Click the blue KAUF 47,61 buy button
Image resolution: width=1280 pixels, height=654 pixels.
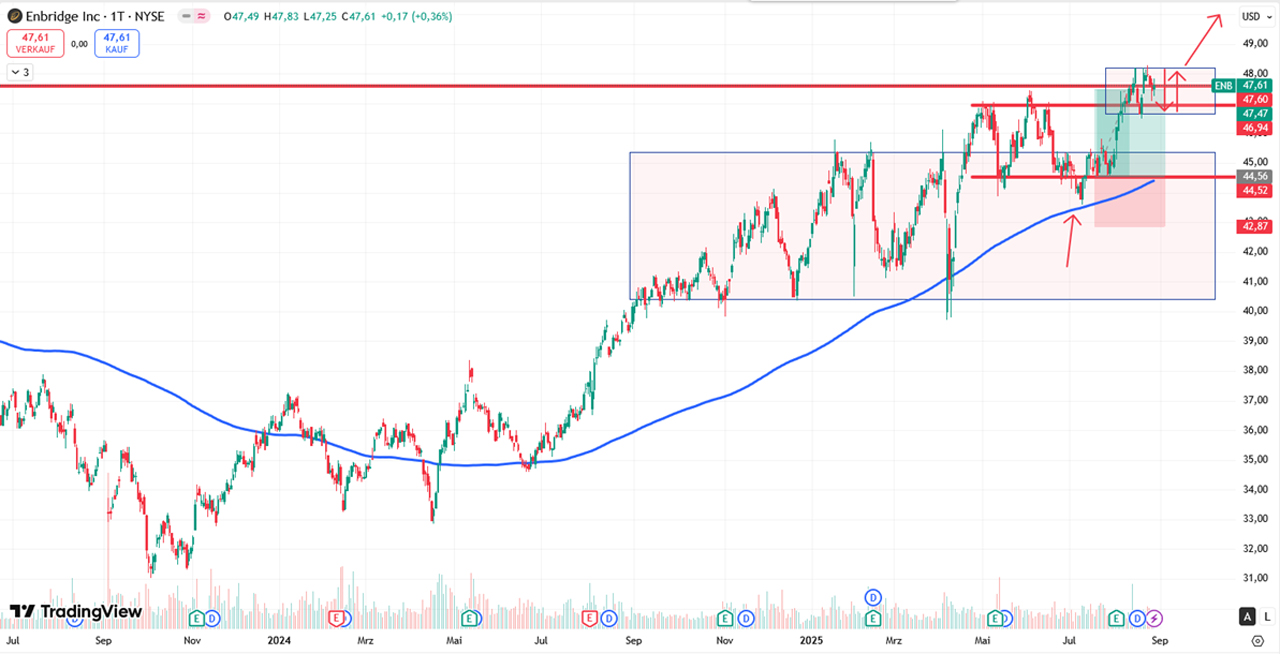click(117, 43)
